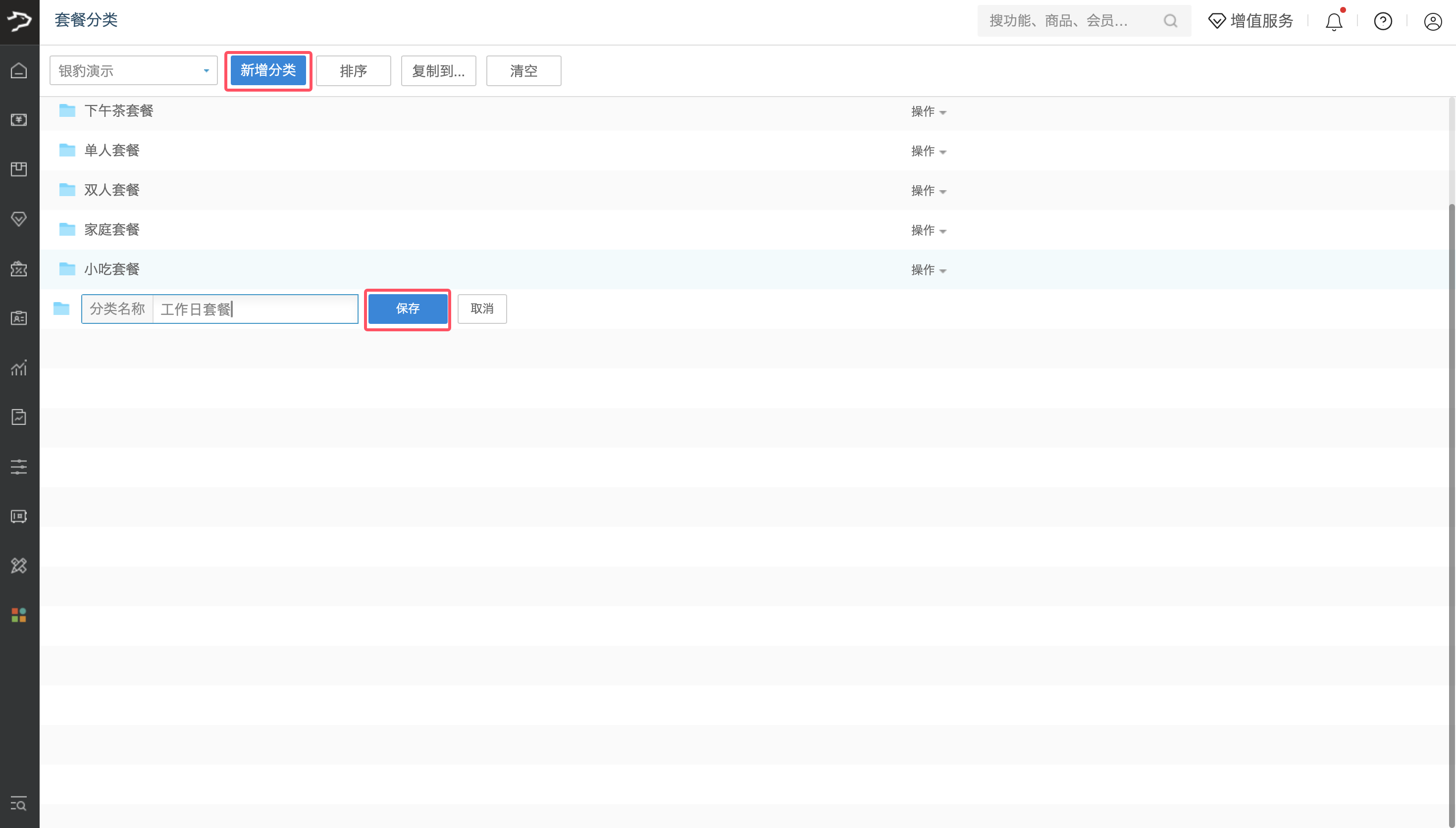Click the silver leopard logo at top-left
Viewport: 1456px width, 828px height.
point(19,22)
